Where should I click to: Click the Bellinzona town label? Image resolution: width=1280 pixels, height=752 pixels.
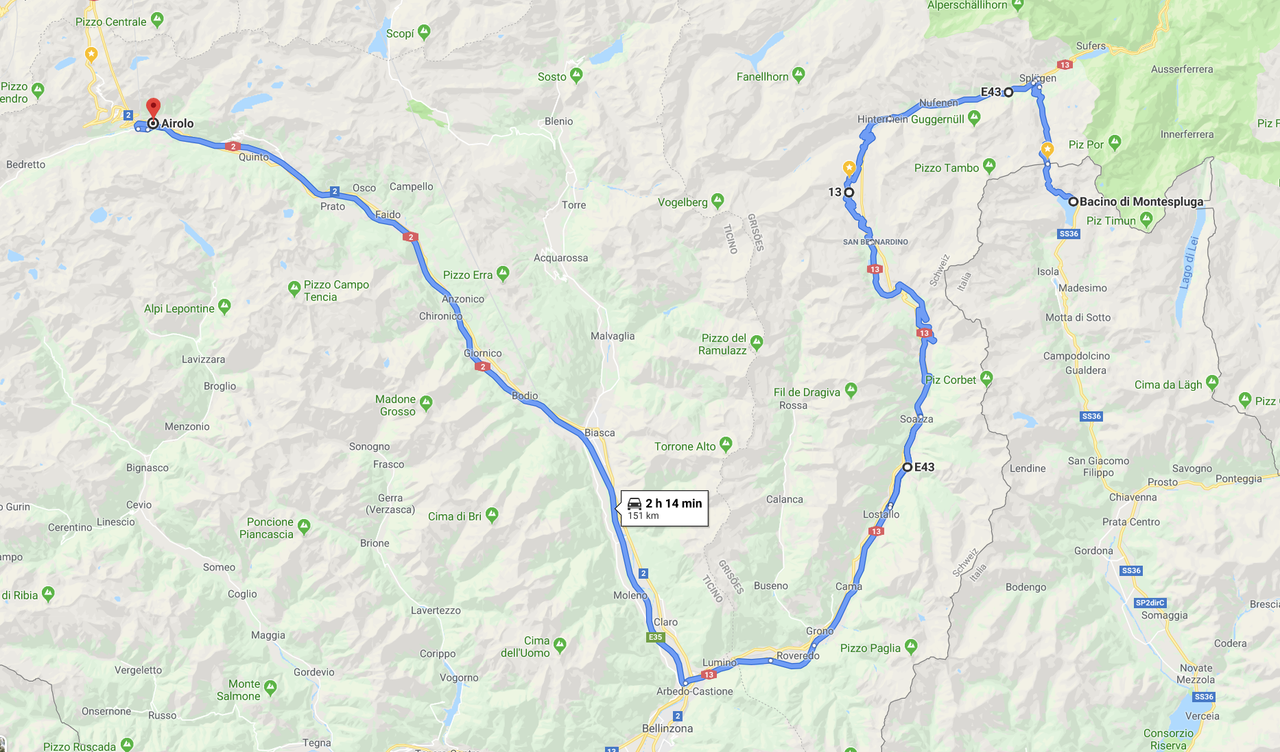coord(667,729)
